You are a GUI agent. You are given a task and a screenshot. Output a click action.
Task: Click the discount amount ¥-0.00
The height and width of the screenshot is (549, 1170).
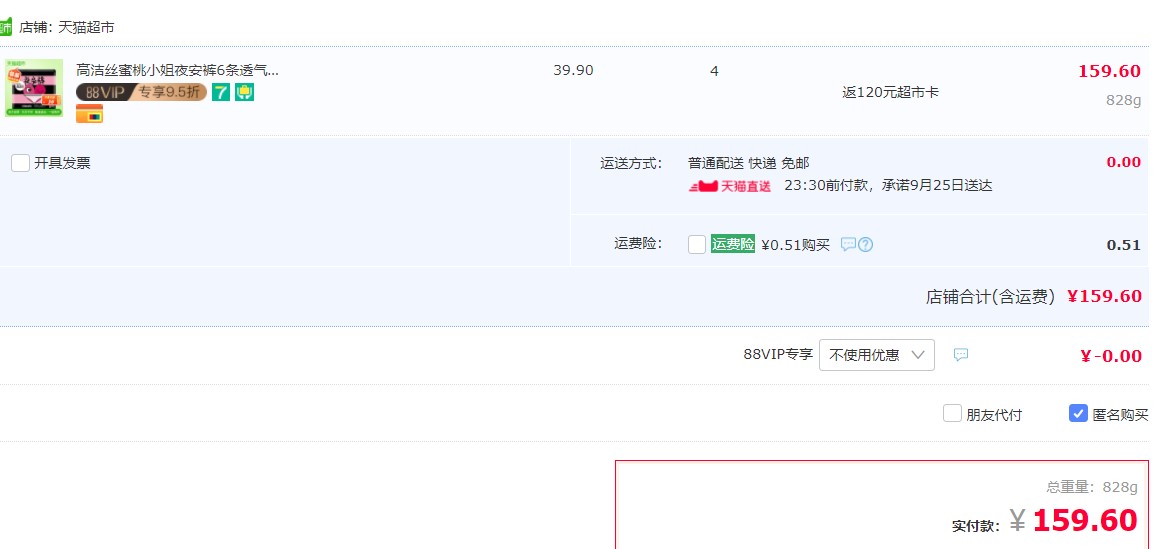1110,356
